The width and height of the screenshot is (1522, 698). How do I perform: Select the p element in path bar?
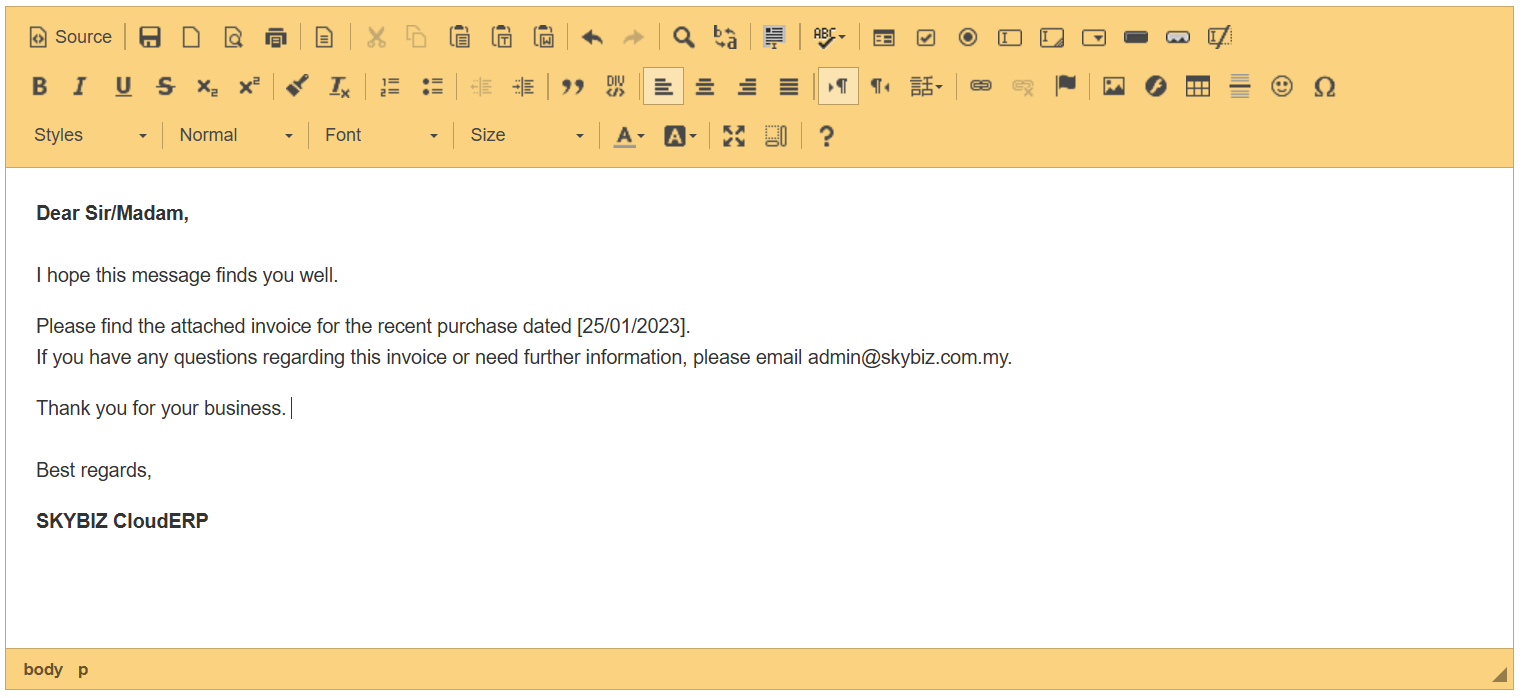83,670
